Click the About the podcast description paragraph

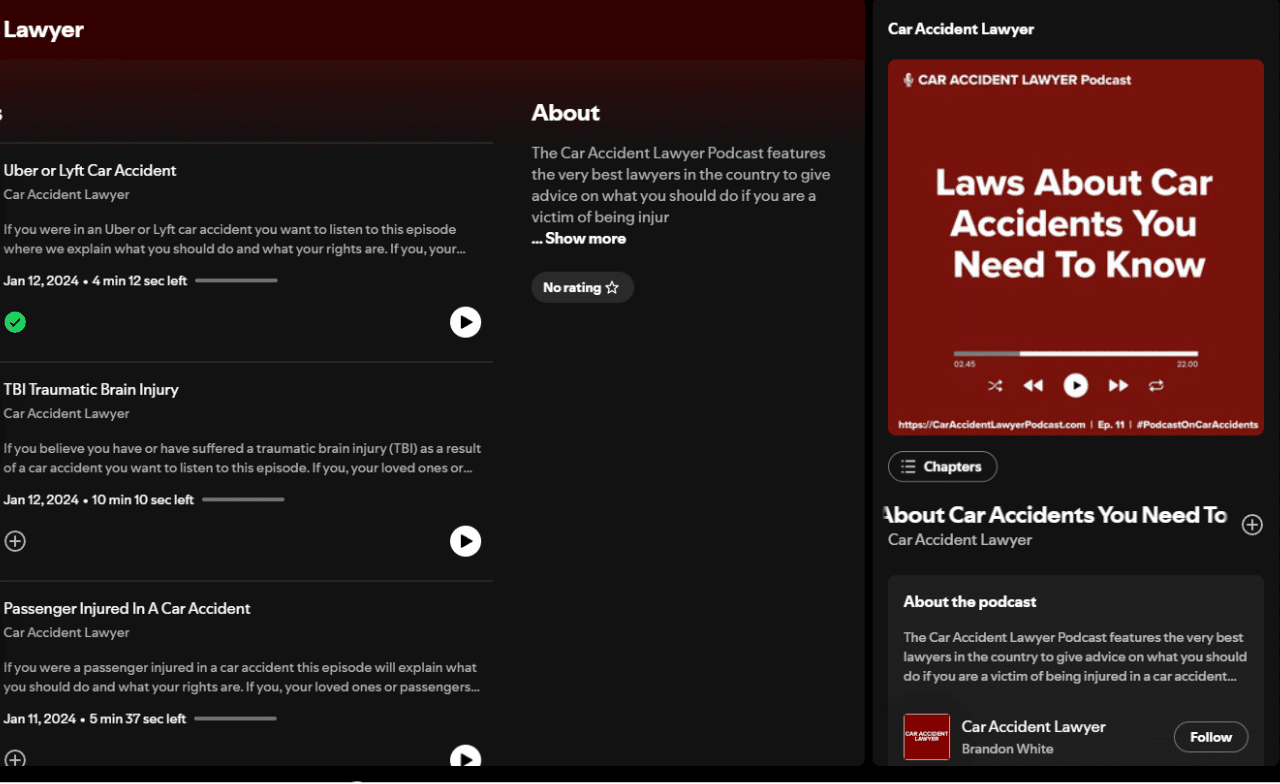1075,657
